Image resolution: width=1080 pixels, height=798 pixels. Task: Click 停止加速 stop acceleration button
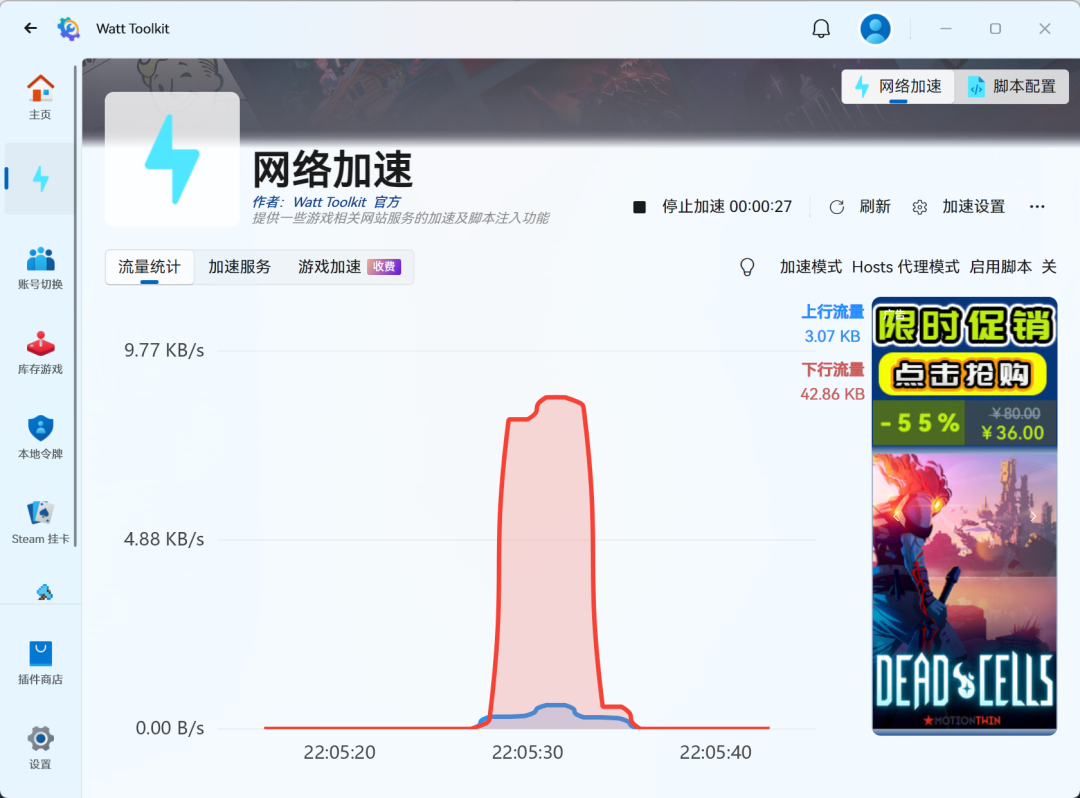pyautogui.click(x=712, y=207)
